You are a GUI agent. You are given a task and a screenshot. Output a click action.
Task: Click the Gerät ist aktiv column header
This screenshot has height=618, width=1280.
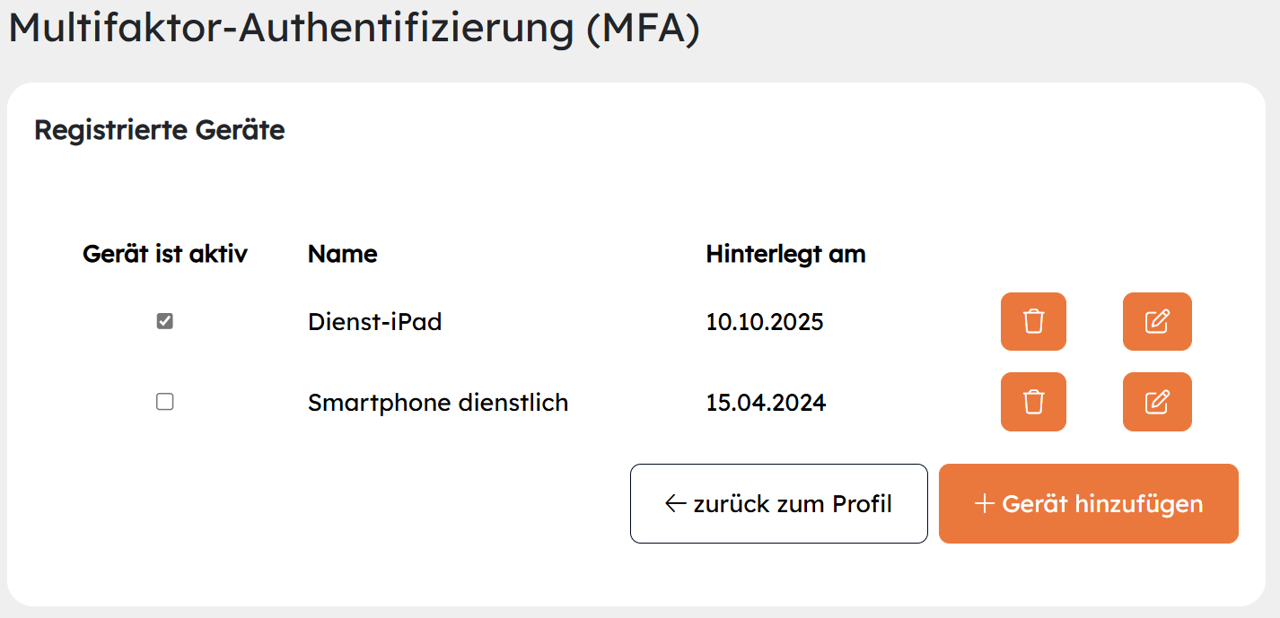click(165, 254)
